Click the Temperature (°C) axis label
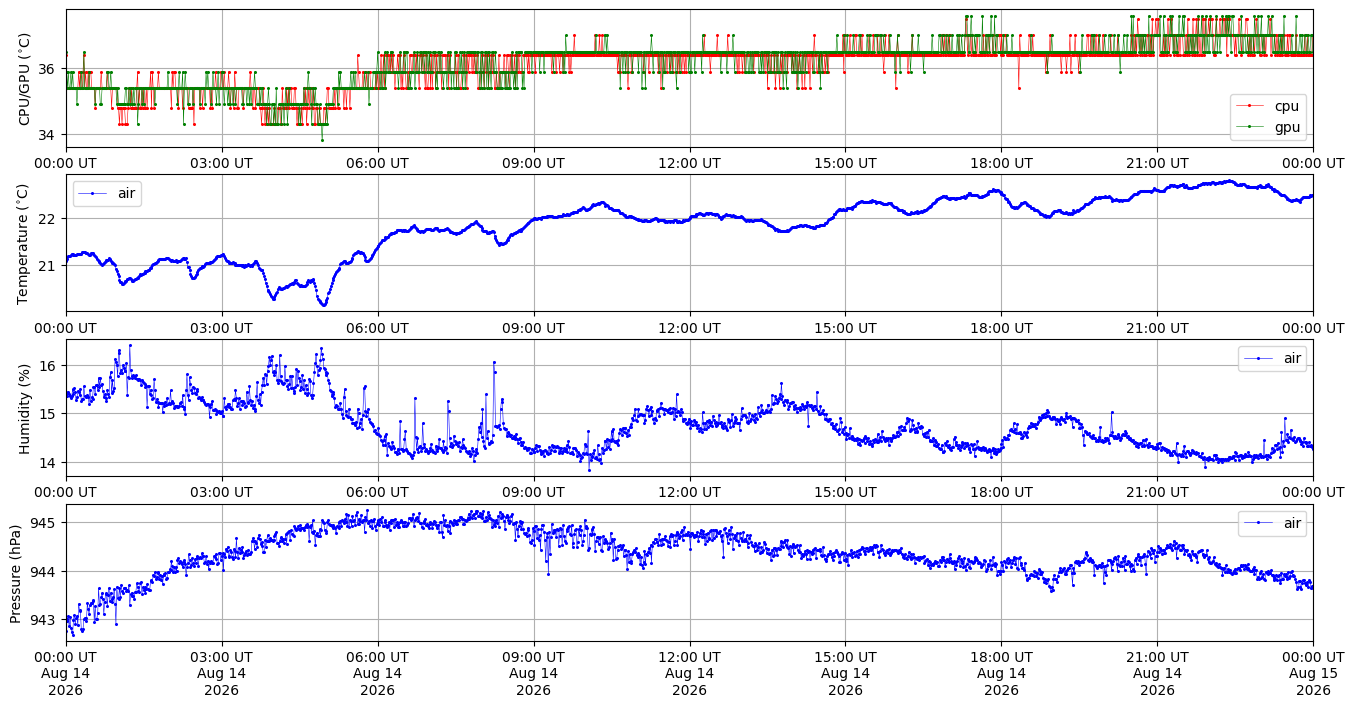This screenshot has height=707, width=1354. (25, 243)
